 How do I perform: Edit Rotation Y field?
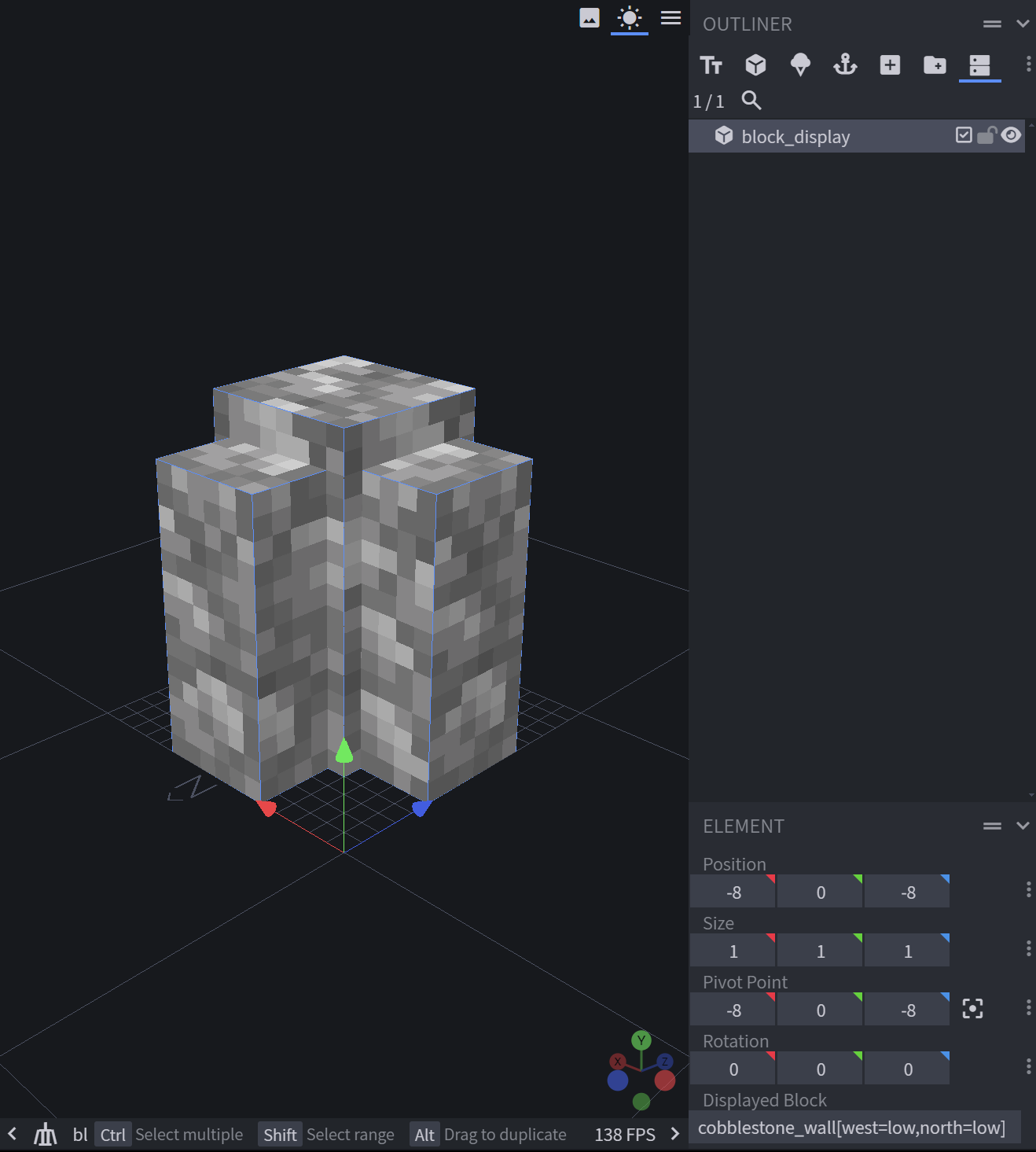tap(821, 1069)
